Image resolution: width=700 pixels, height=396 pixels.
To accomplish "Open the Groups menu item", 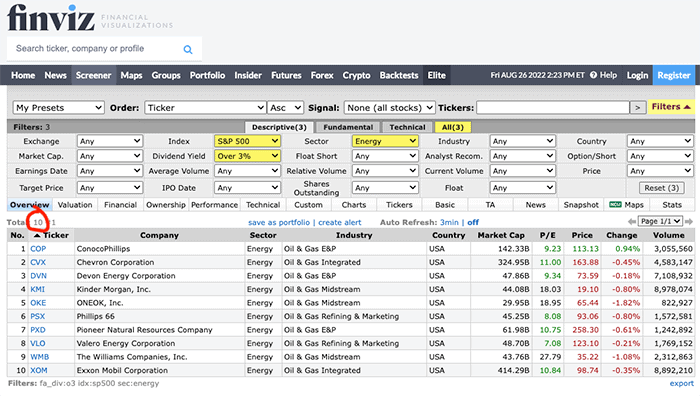I will coord(166,75).
